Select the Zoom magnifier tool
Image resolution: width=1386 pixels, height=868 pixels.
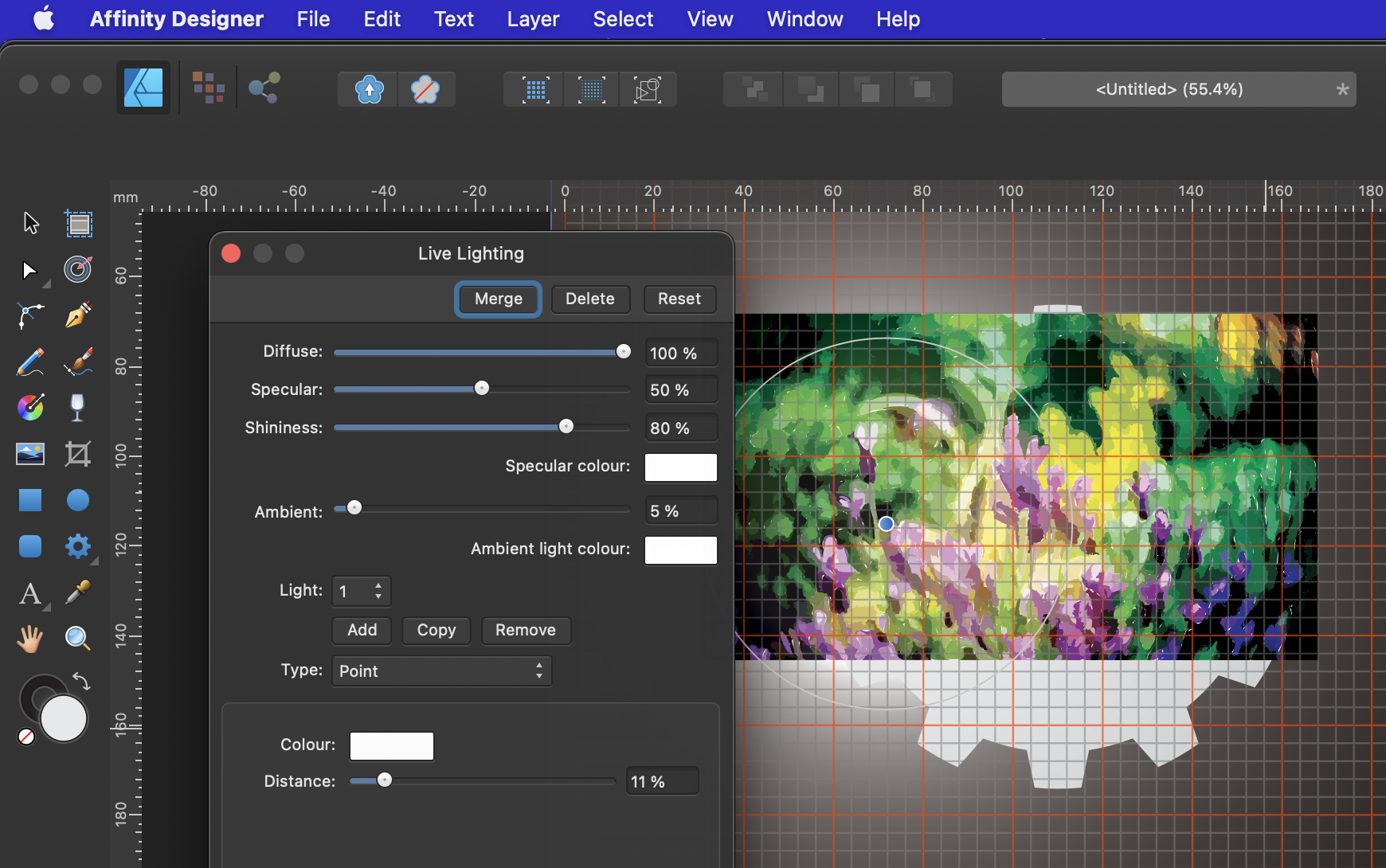tap(77, 638)
